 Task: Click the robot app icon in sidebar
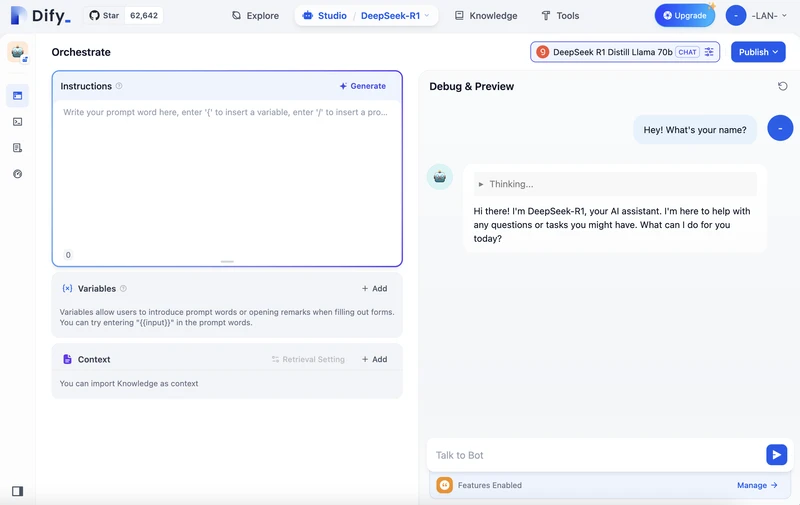[x=18, y=52]
